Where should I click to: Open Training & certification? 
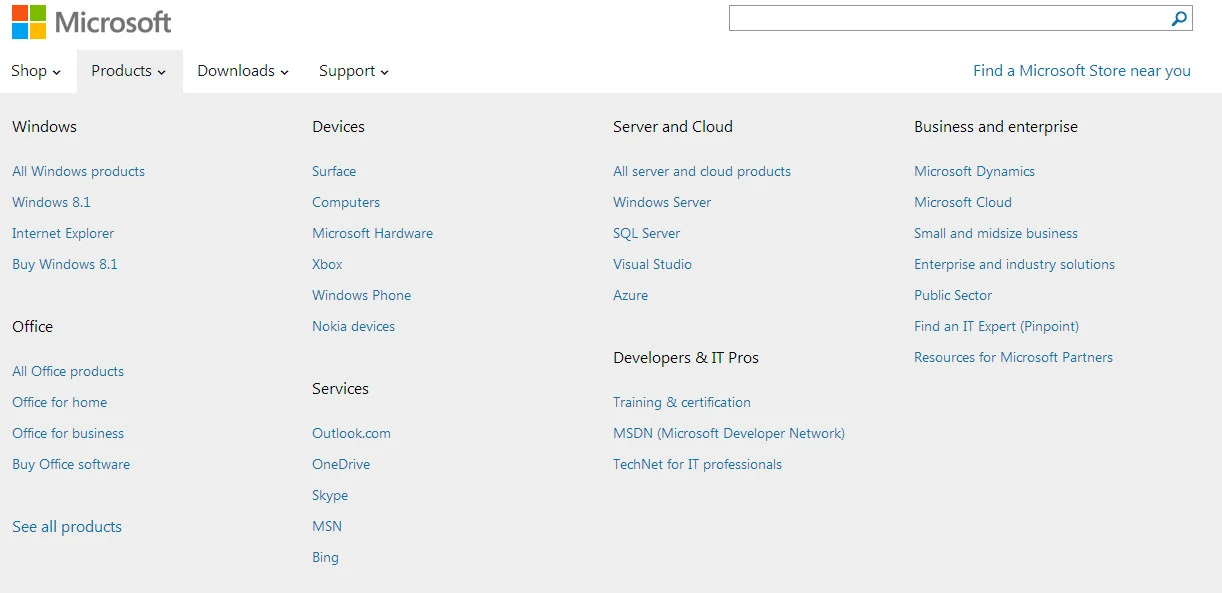(682, 402)
